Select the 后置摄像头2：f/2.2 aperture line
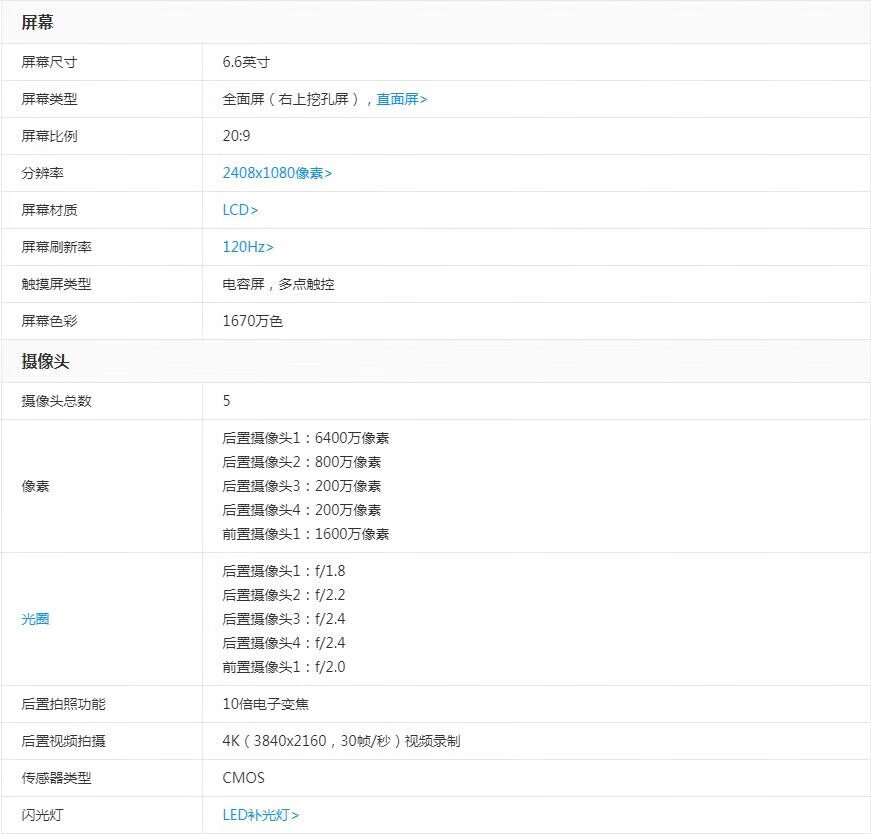Viewport: 871px width, 834px height. [283, 595]
